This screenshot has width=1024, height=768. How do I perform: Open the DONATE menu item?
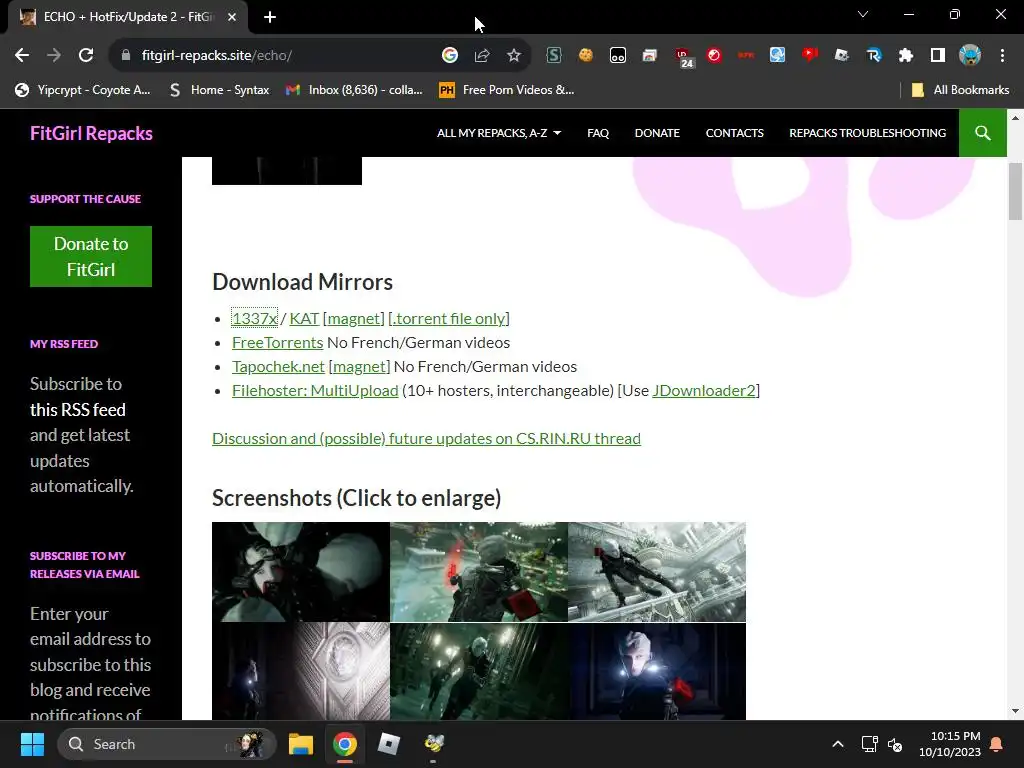(657, 133)
